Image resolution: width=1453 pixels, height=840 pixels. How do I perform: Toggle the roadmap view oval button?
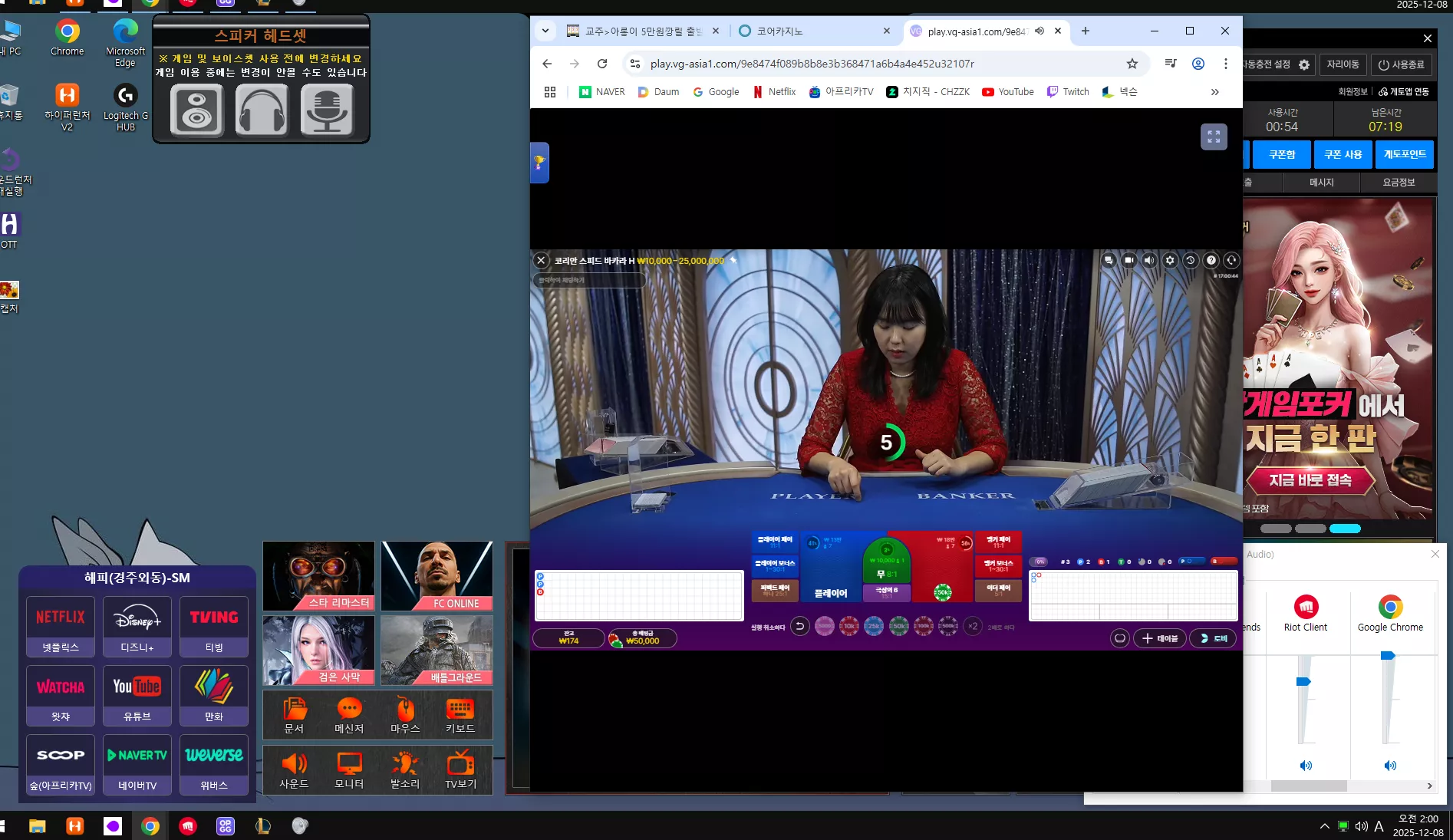pyautogui.click(x=1120, y=638)
